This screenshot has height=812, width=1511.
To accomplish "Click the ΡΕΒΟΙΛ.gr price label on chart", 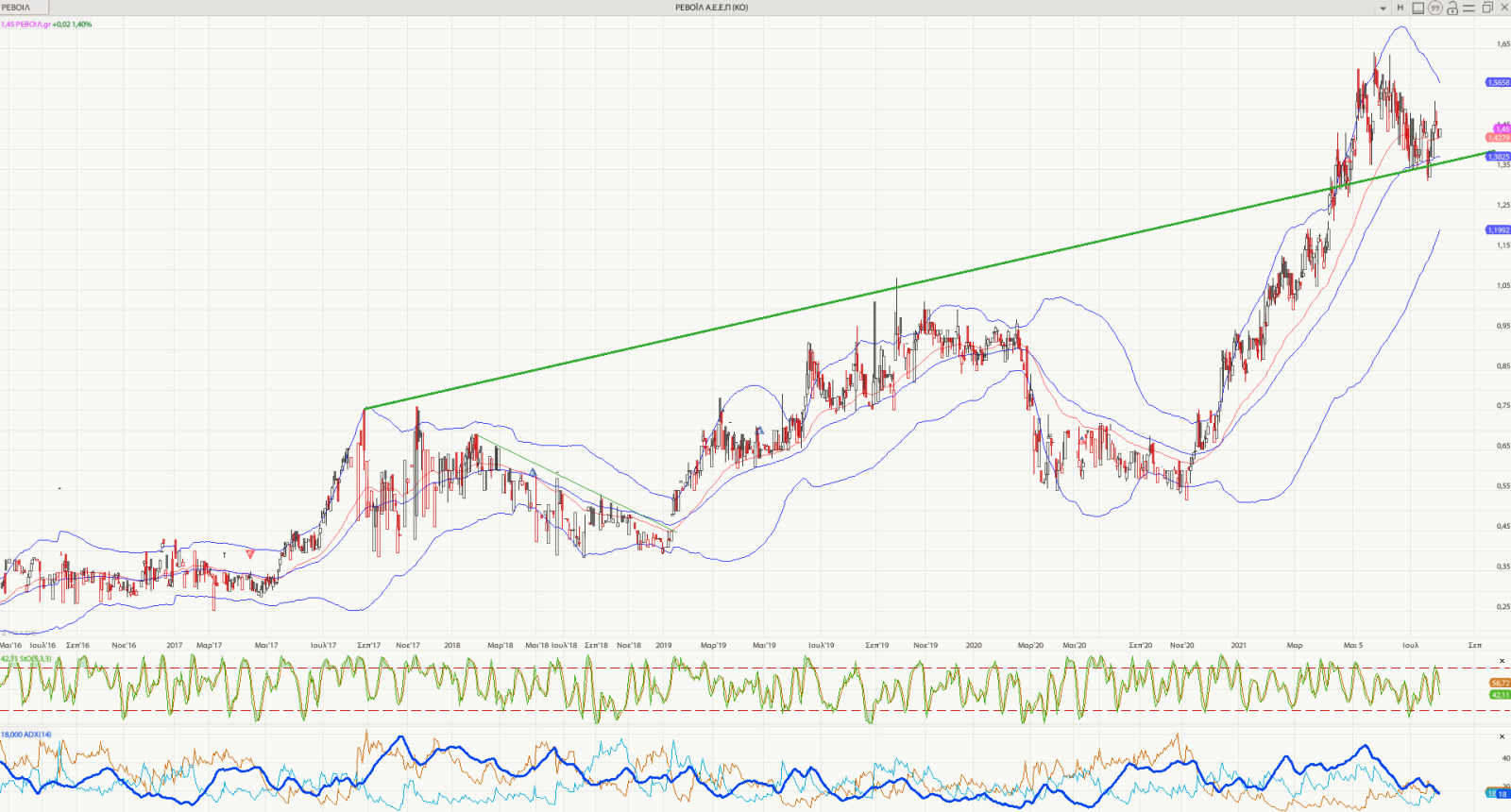I will tap(26, 25).
